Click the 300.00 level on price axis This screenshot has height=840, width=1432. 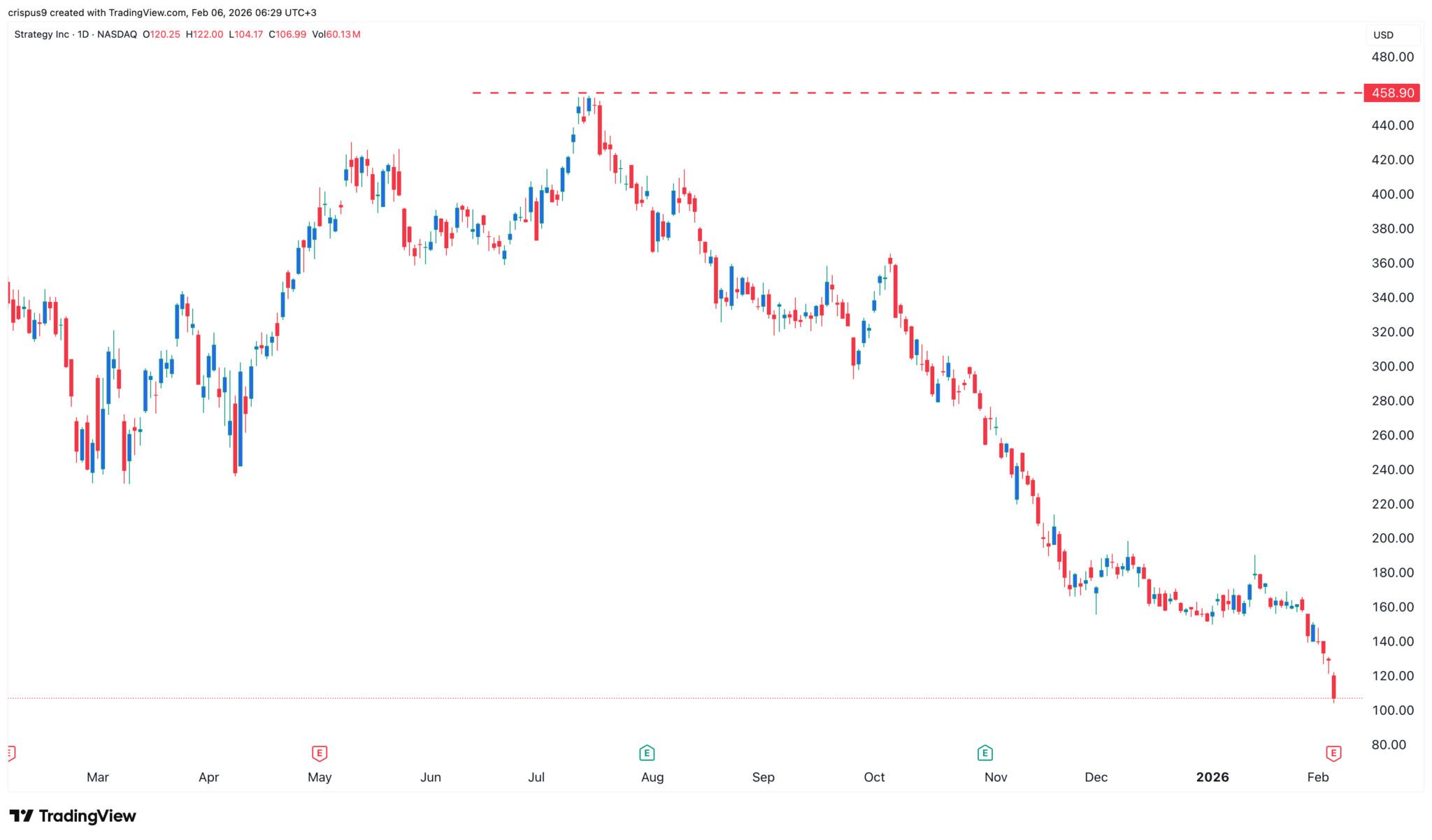coord(1392,366)
